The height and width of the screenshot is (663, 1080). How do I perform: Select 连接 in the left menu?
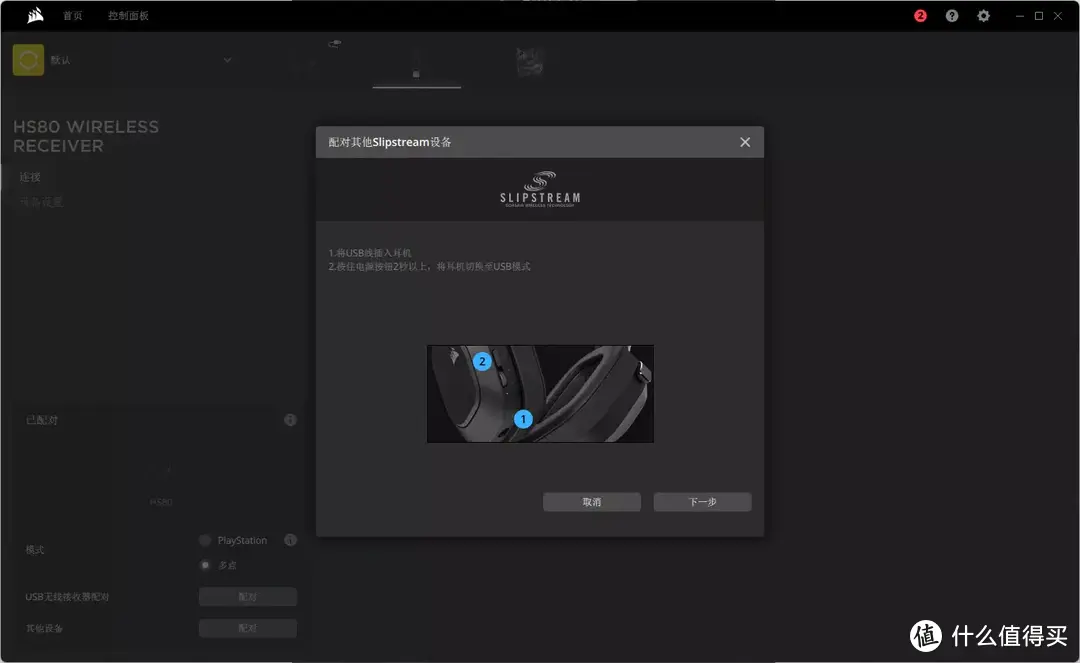click(30, 177)
